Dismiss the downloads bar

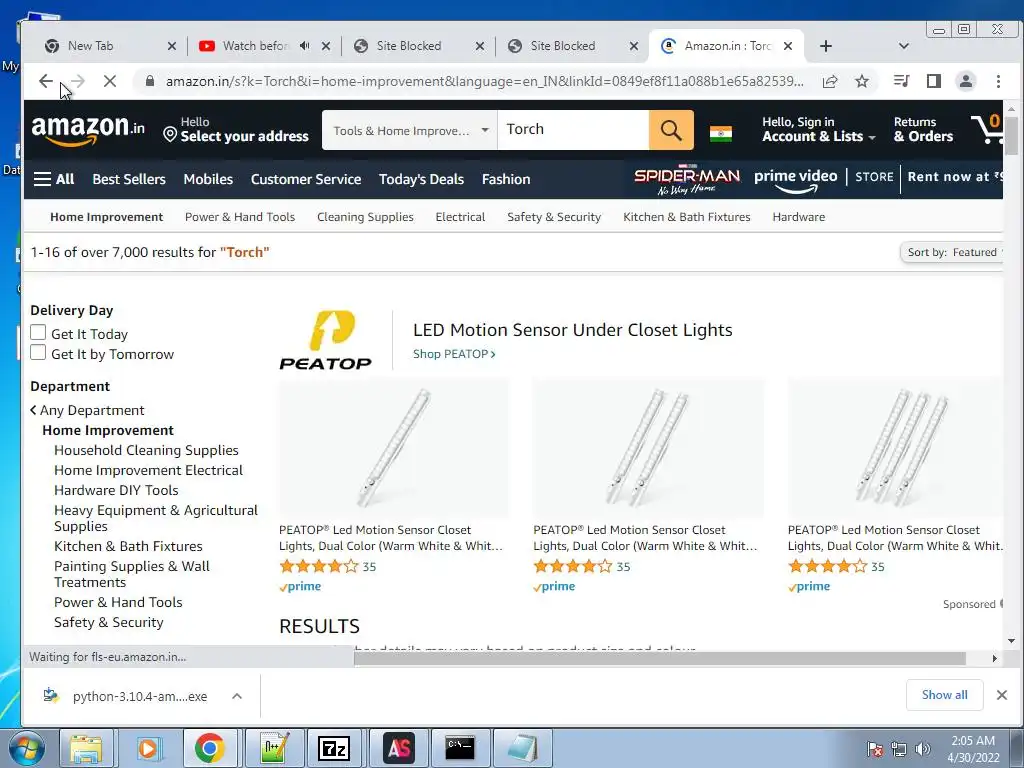[x=1002, y=695]
